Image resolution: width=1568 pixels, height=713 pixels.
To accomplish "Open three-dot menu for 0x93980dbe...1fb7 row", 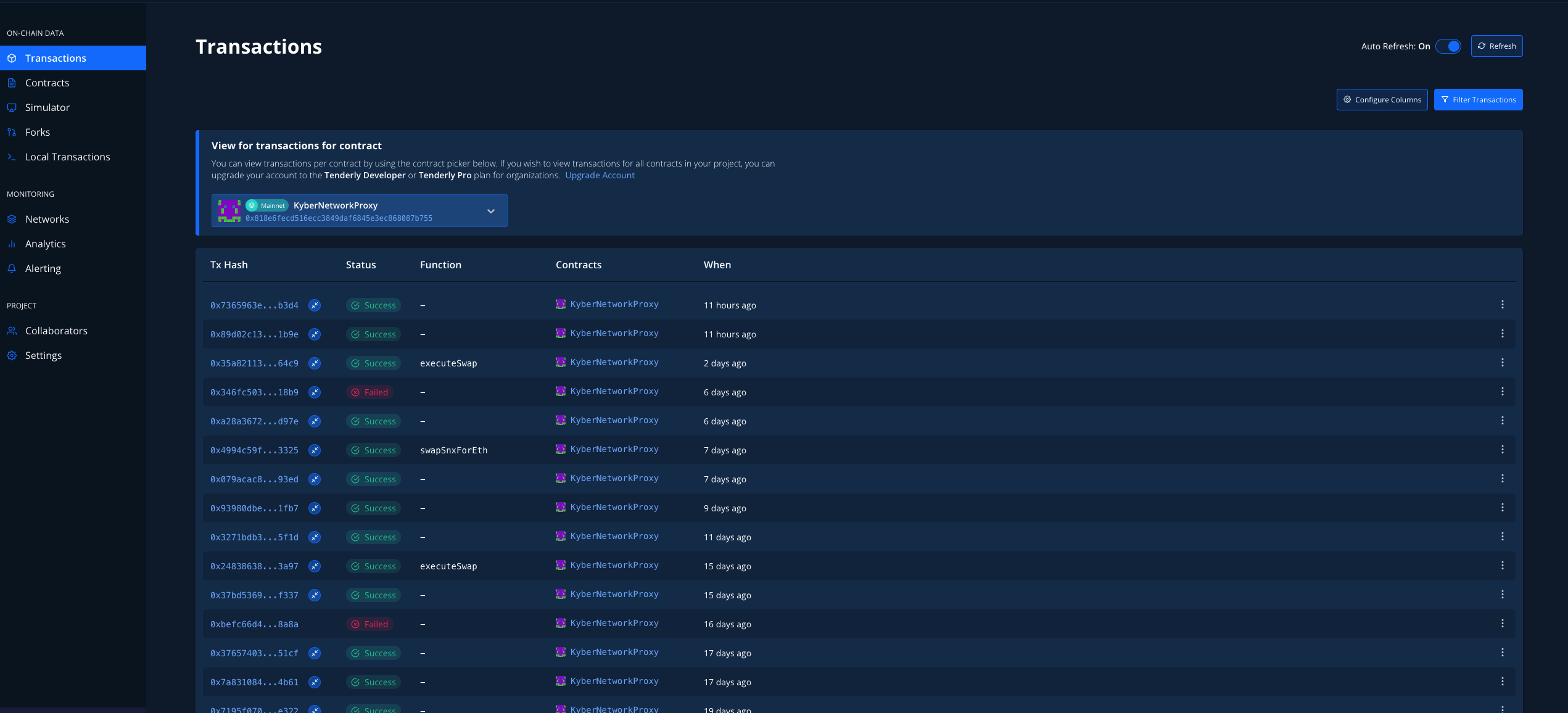I will coord(1503,508).
